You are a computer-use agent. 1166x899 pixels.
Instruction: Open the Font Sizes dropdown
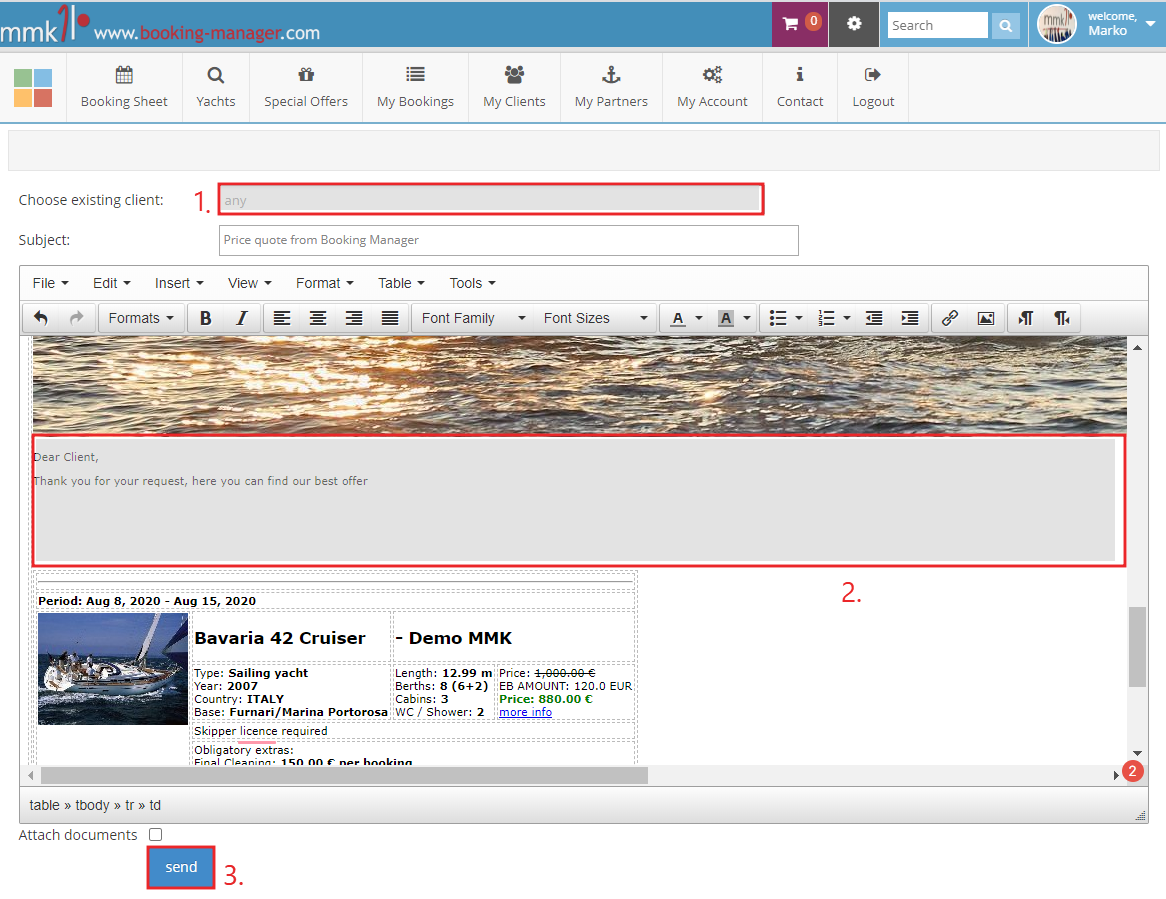coord(595,318)
